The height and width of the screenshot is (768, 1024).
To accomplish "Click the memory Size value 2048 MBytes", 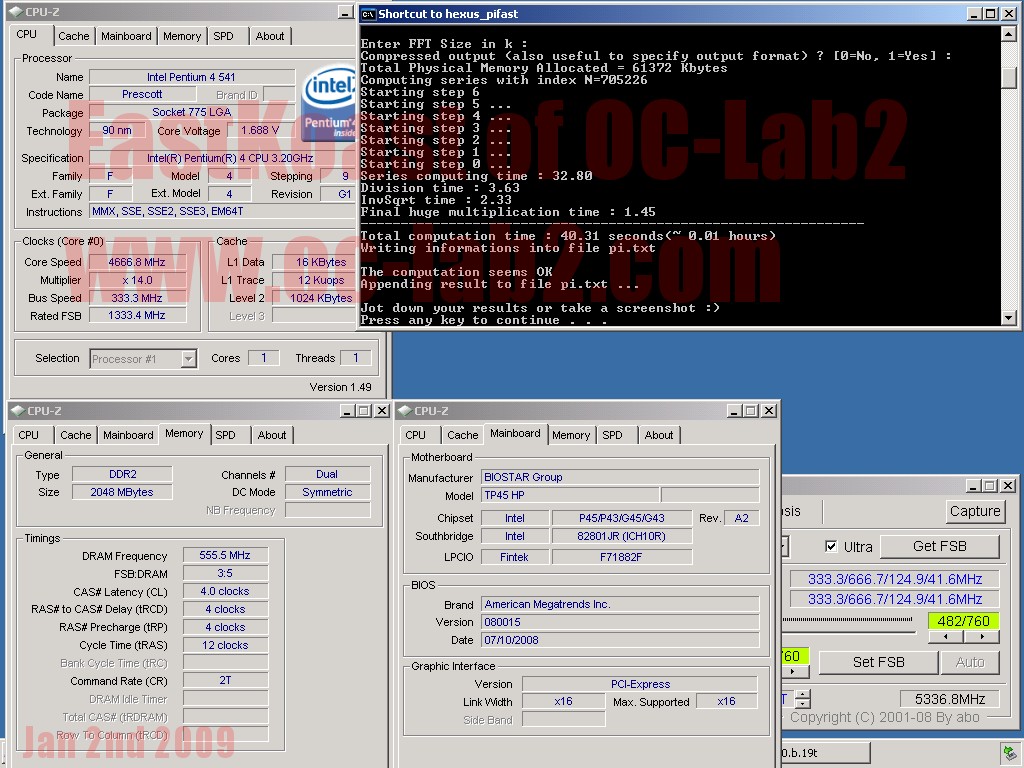I will tap(122, 492).
